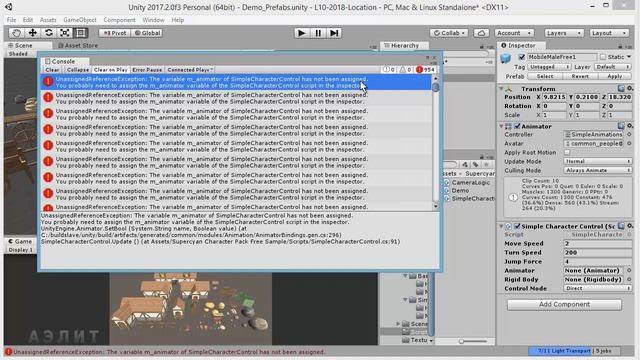Click the info message counter icon in Console
The width and height of the screenshot is (640, 360).
click(x=388, y=70)
